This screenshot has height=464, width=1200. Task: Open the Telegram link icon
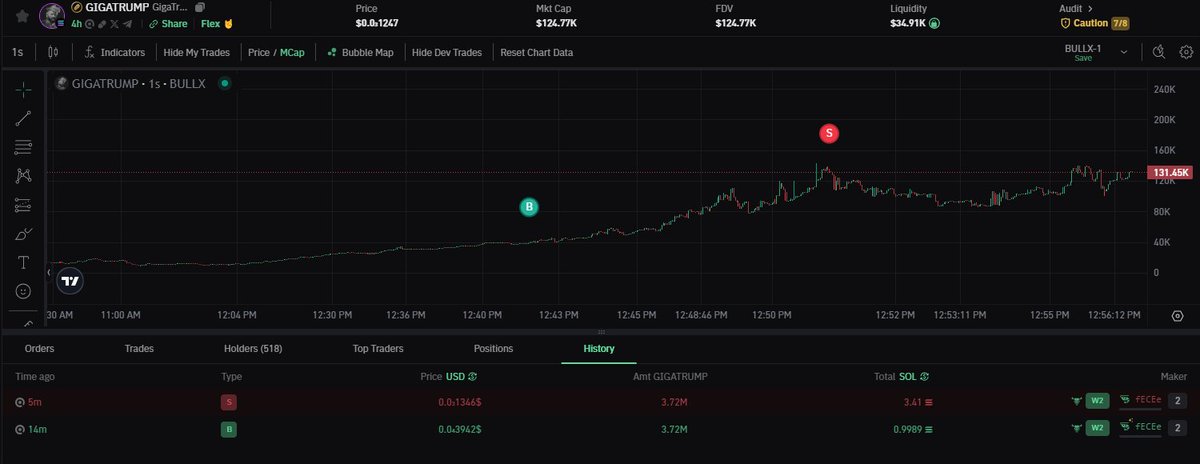click(x=128, y=24)
